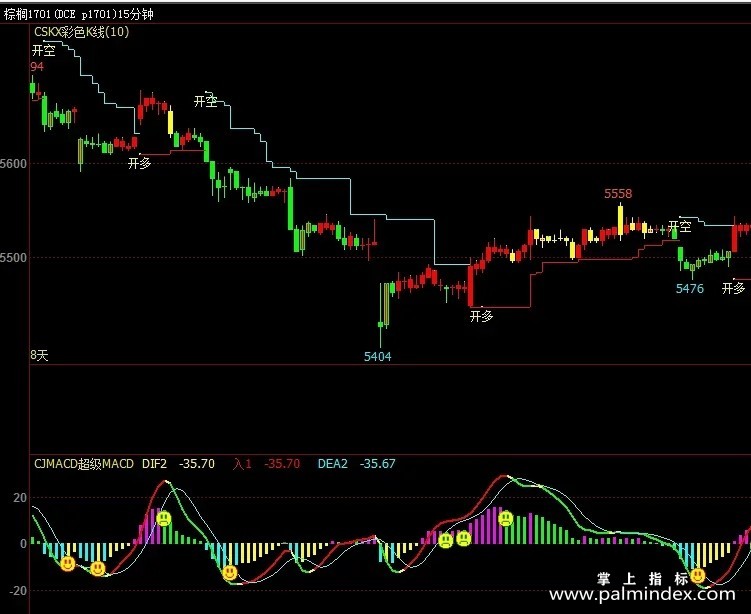This screenshot has width=751, height=614.
Task: Click the leftmost smiling face MACD marker
Action: click(x=68, y=564)
